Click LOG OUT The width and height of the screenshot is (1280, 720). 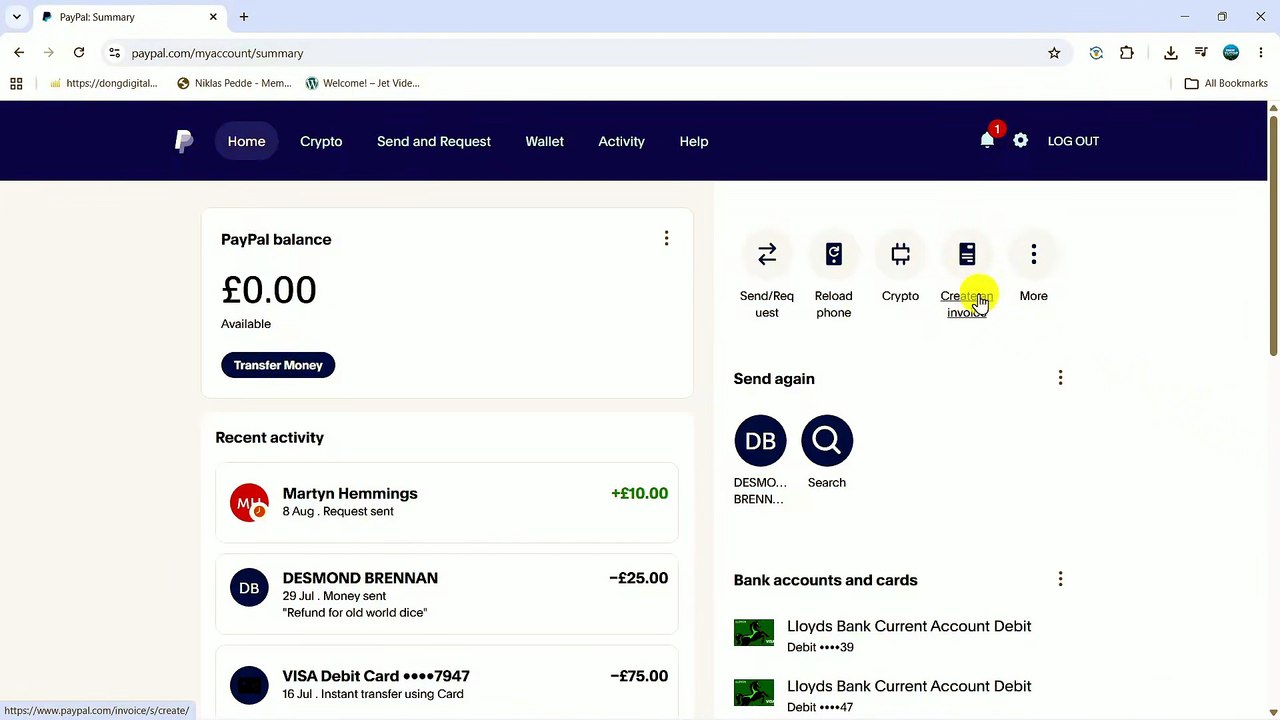pyautogui.click(x=1073, y=141)
